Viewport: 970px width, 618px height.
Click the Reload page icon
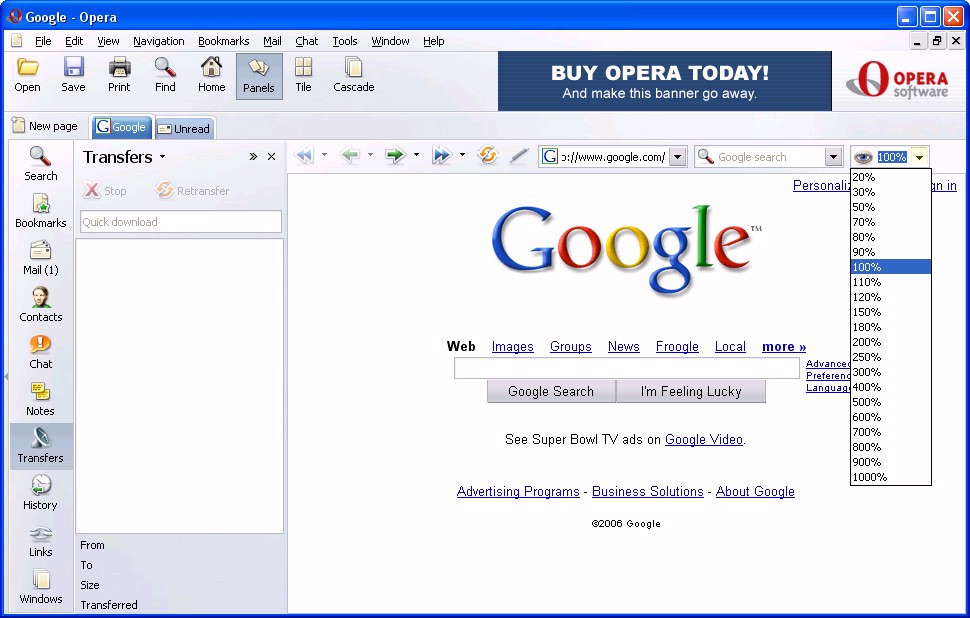click(x=488, y=156)
